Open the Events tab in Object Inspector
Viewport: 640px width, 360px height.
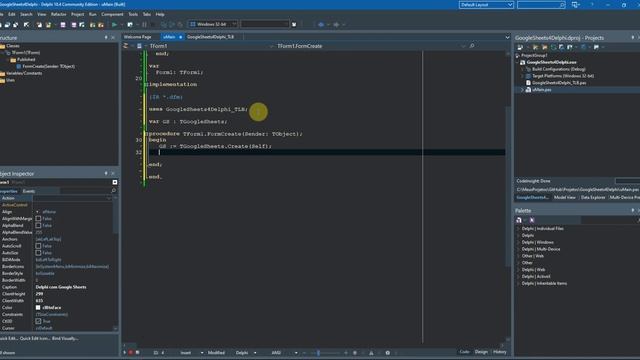(x=29, y=191)
